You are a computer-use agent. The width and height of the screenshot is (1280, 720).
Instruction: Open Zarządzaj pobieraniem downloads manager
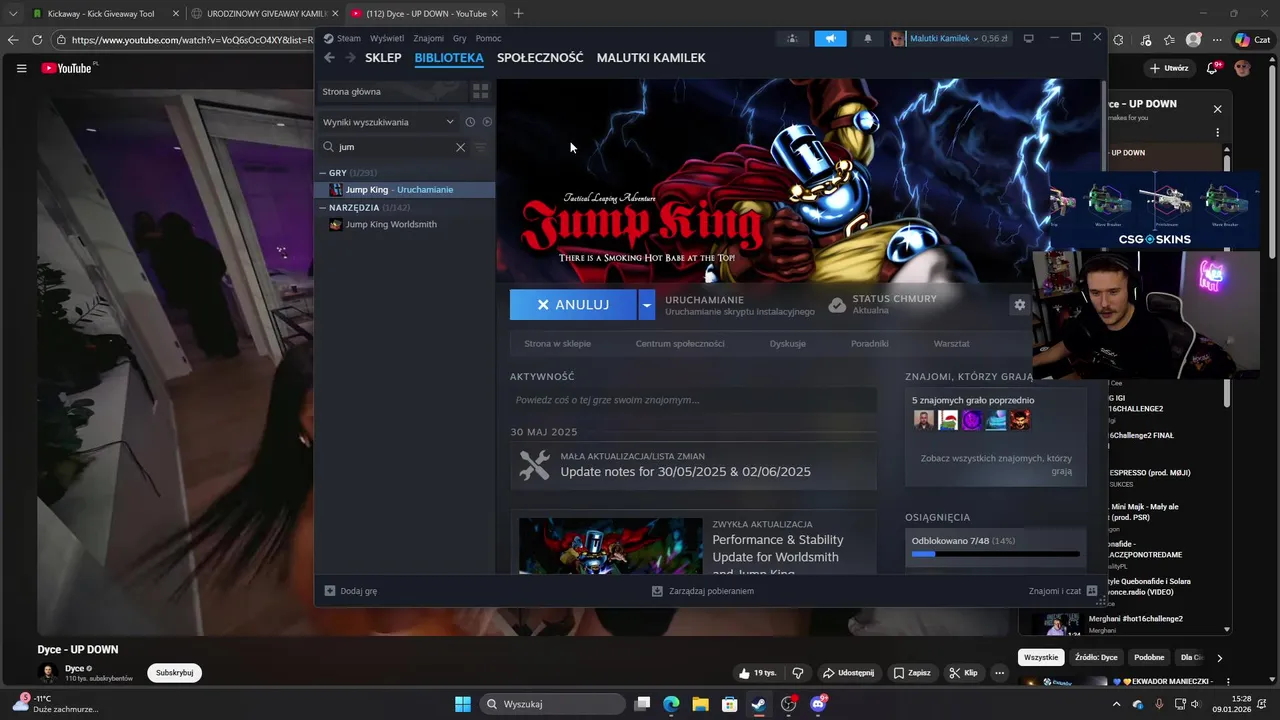tap(702, 591)
